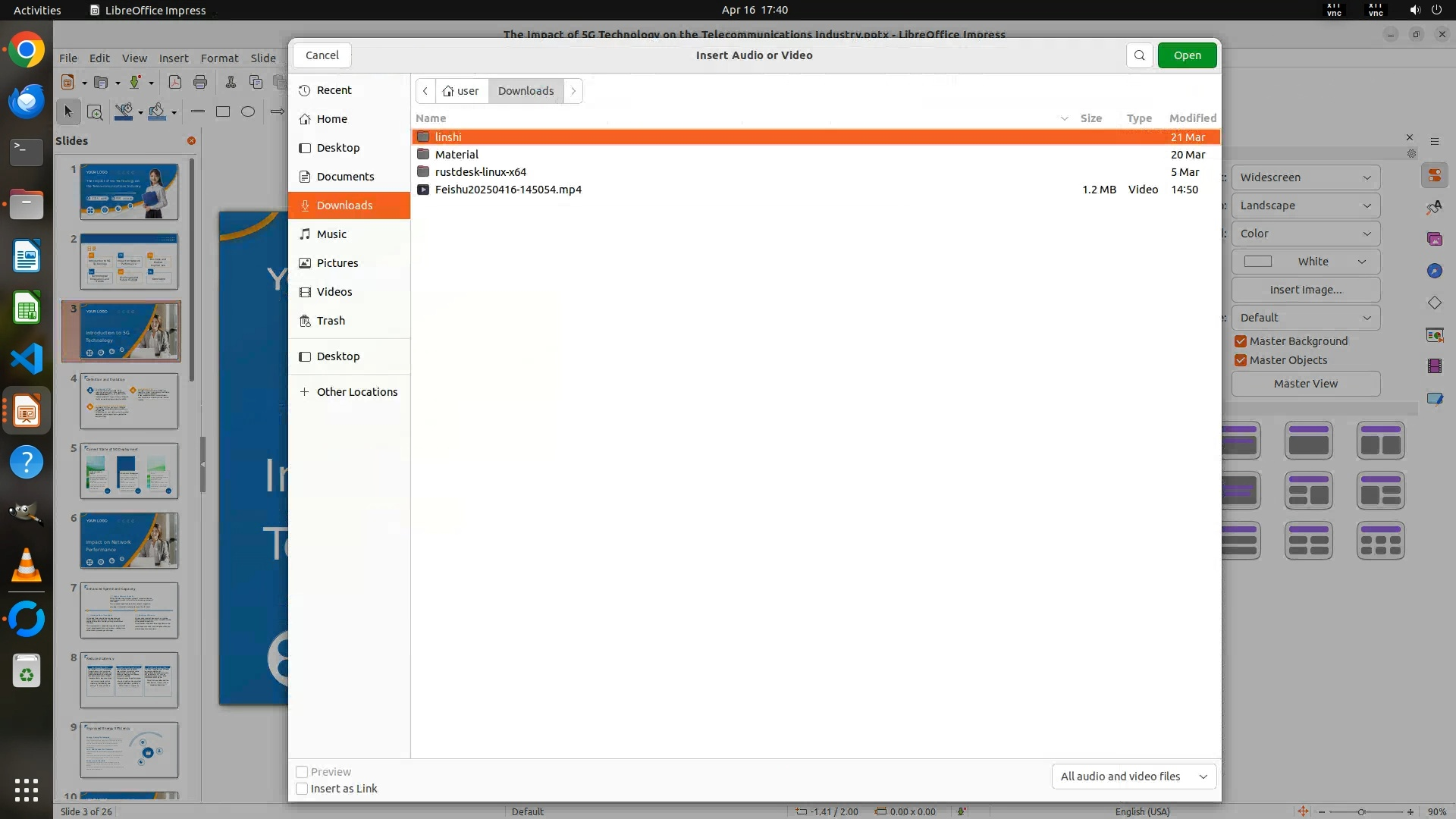Viewport: 1456px width, 819px height.
Task: Expand the Landscape orientation dropdown
Action: click(x=1305, y=206)
